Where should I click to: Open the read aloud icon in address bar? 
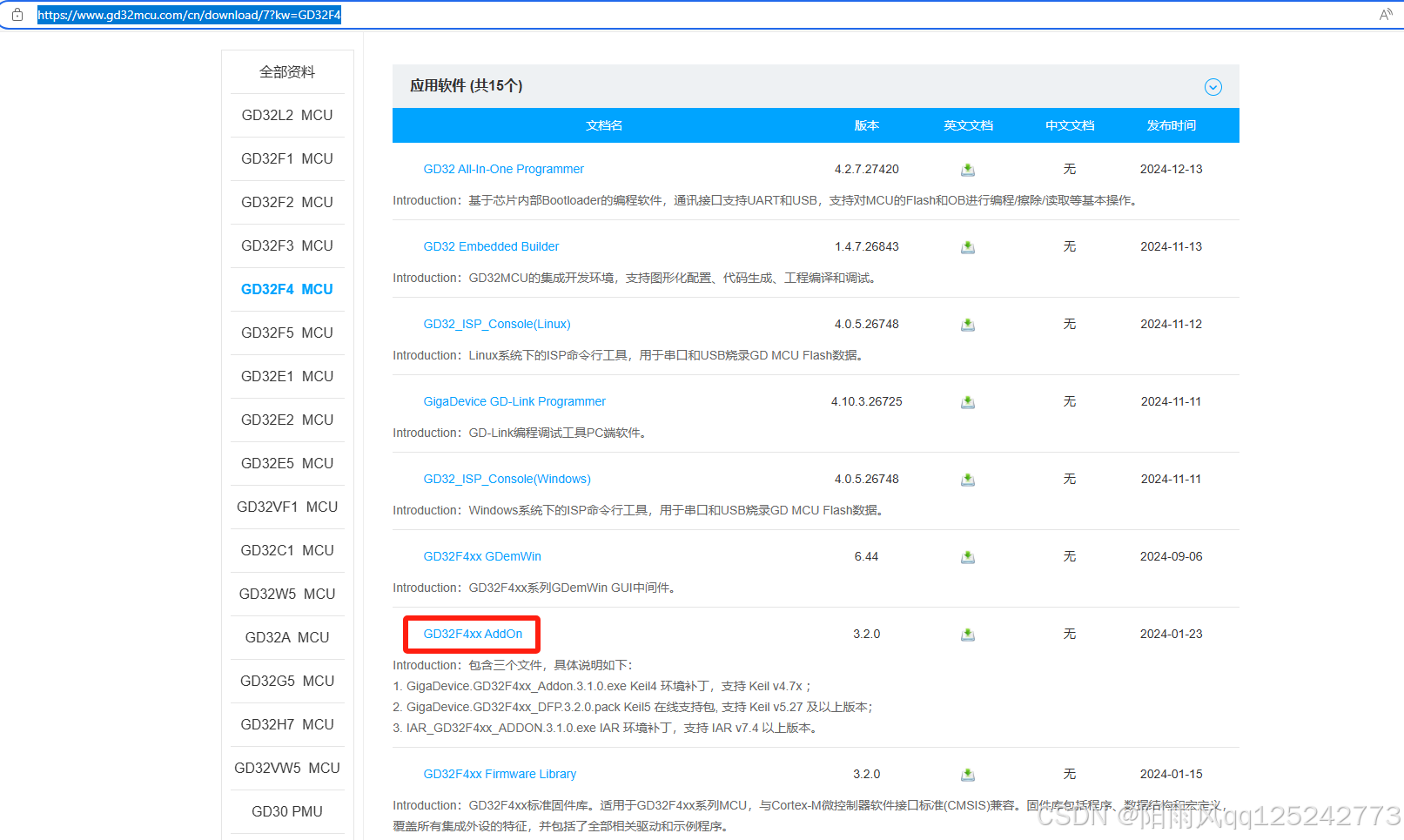[x=1386, y=15]
